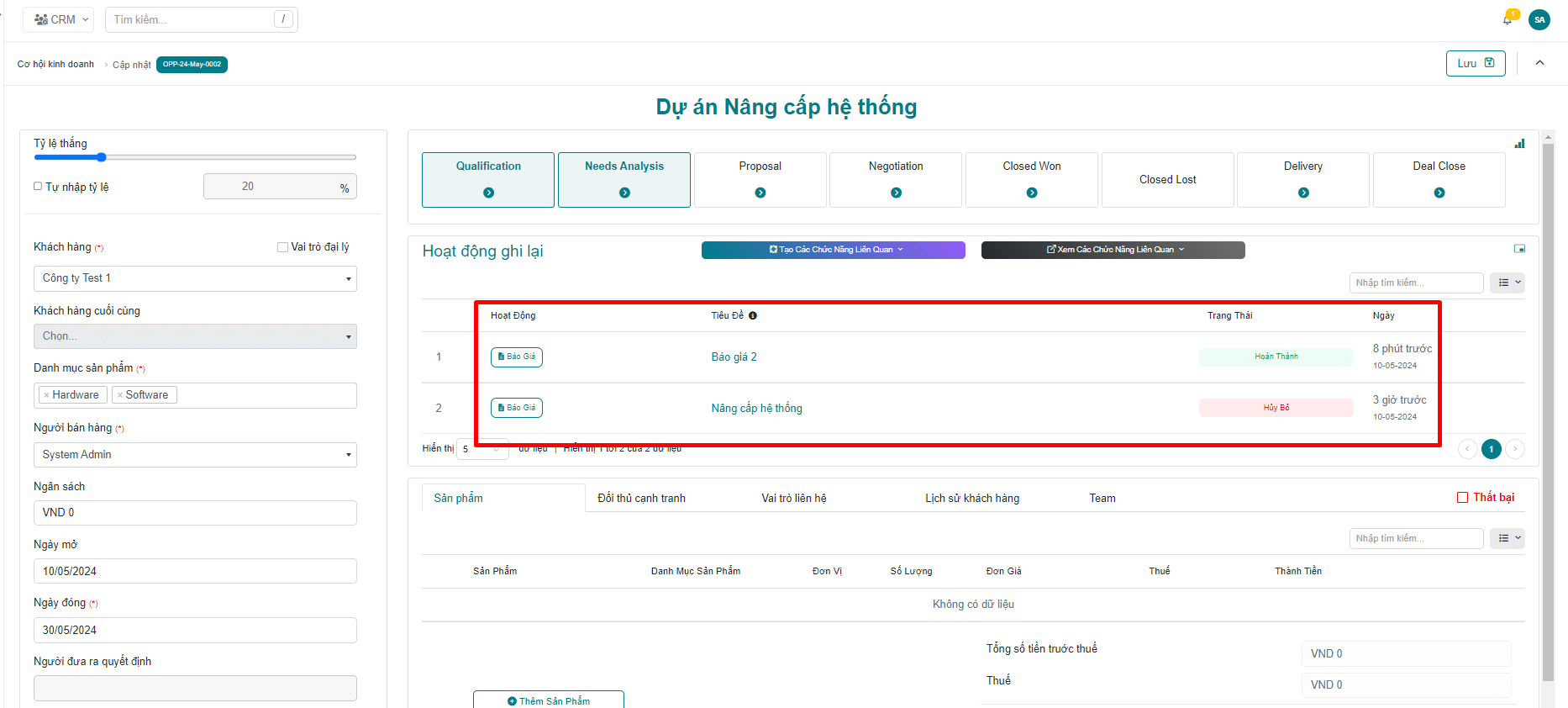Click the Lưu save button
The width and height of the screenshot is (1568, 708).
(x=1475, y=63)
